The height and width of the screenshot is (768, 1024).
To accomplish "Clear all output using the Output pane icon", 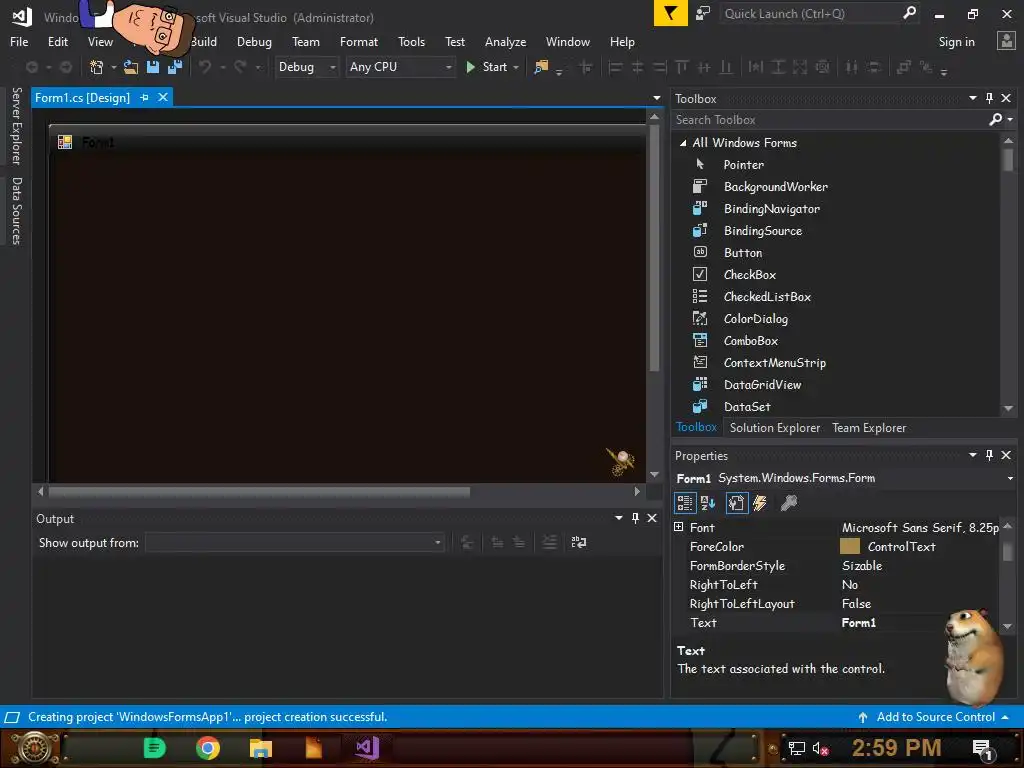I will coord(549,542).
